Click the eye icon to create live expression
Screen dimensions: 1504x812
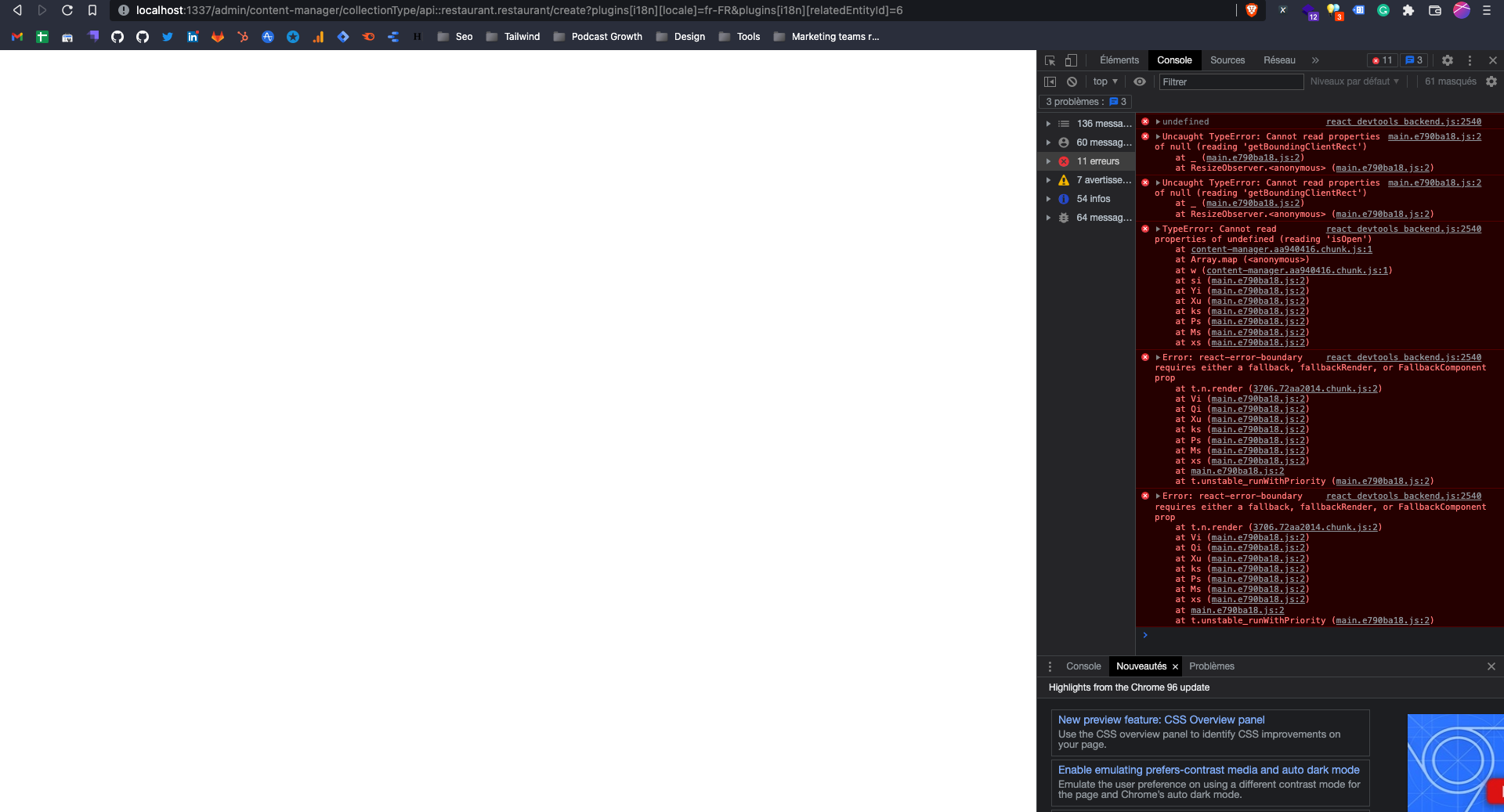pyautogui.click(x=1140, y=81)
